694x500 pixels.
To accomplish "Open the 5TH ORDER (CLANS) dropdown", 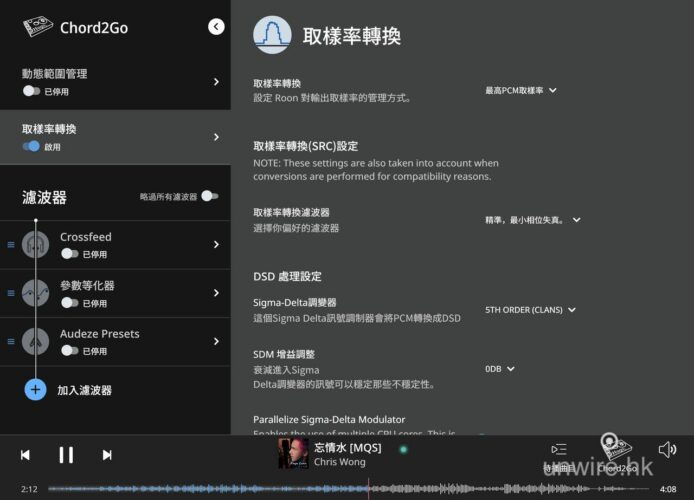I will (x=530, y=310).
